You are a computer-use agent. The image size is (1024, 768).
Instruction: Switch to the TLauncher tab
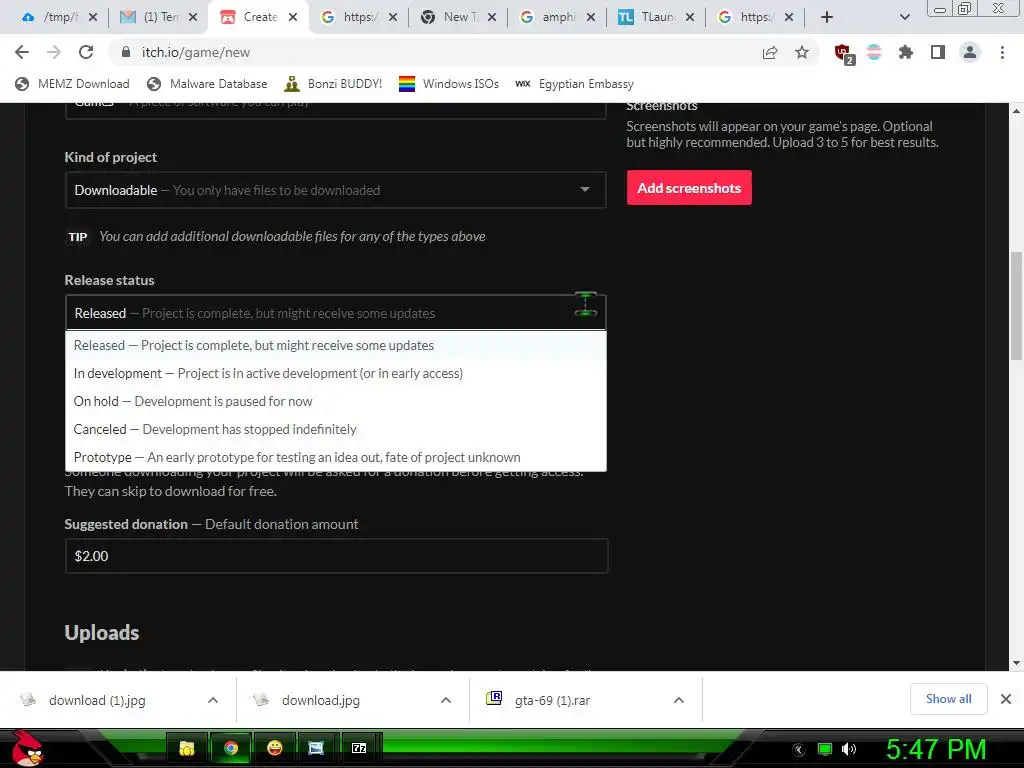tap(656, 17)
